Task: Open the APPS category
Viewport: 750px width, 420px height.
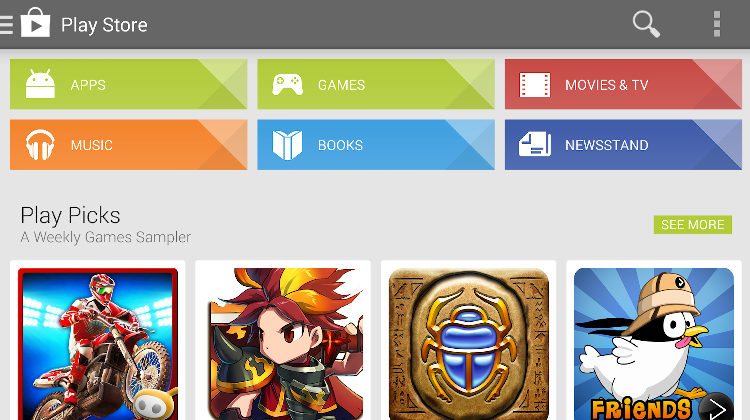Action: pos(129,84)
